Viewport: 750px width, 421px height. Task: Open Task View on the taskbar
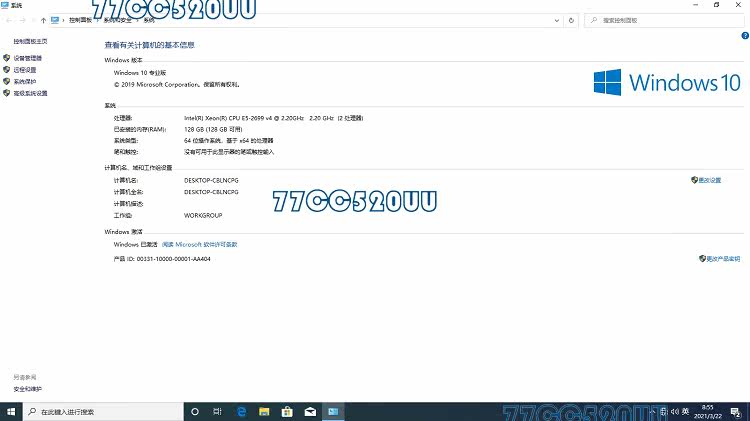pyautogui.click(x=218, y=411)
